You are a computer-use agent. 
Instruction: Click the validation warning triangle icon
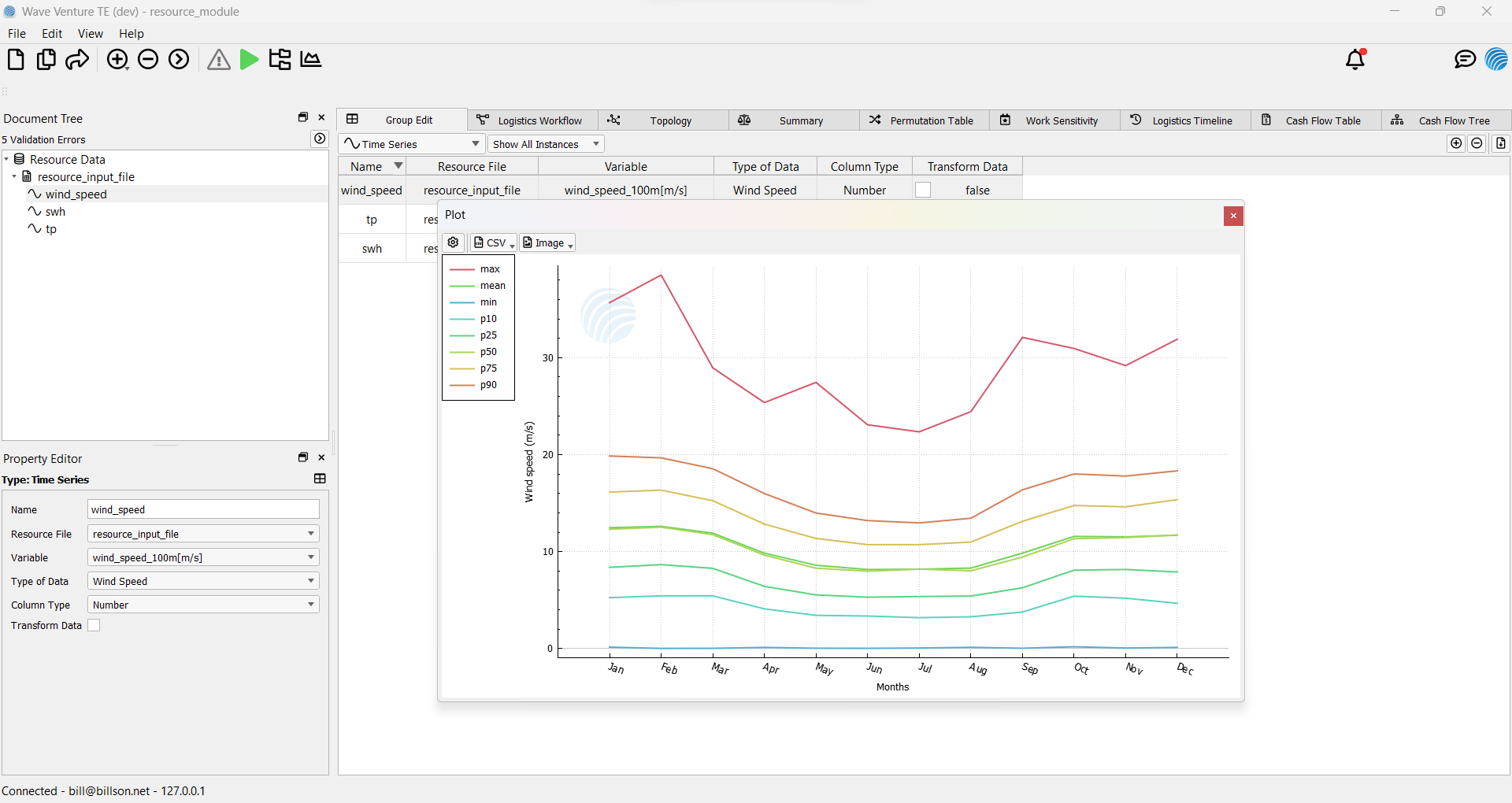(x=218, y=60)
